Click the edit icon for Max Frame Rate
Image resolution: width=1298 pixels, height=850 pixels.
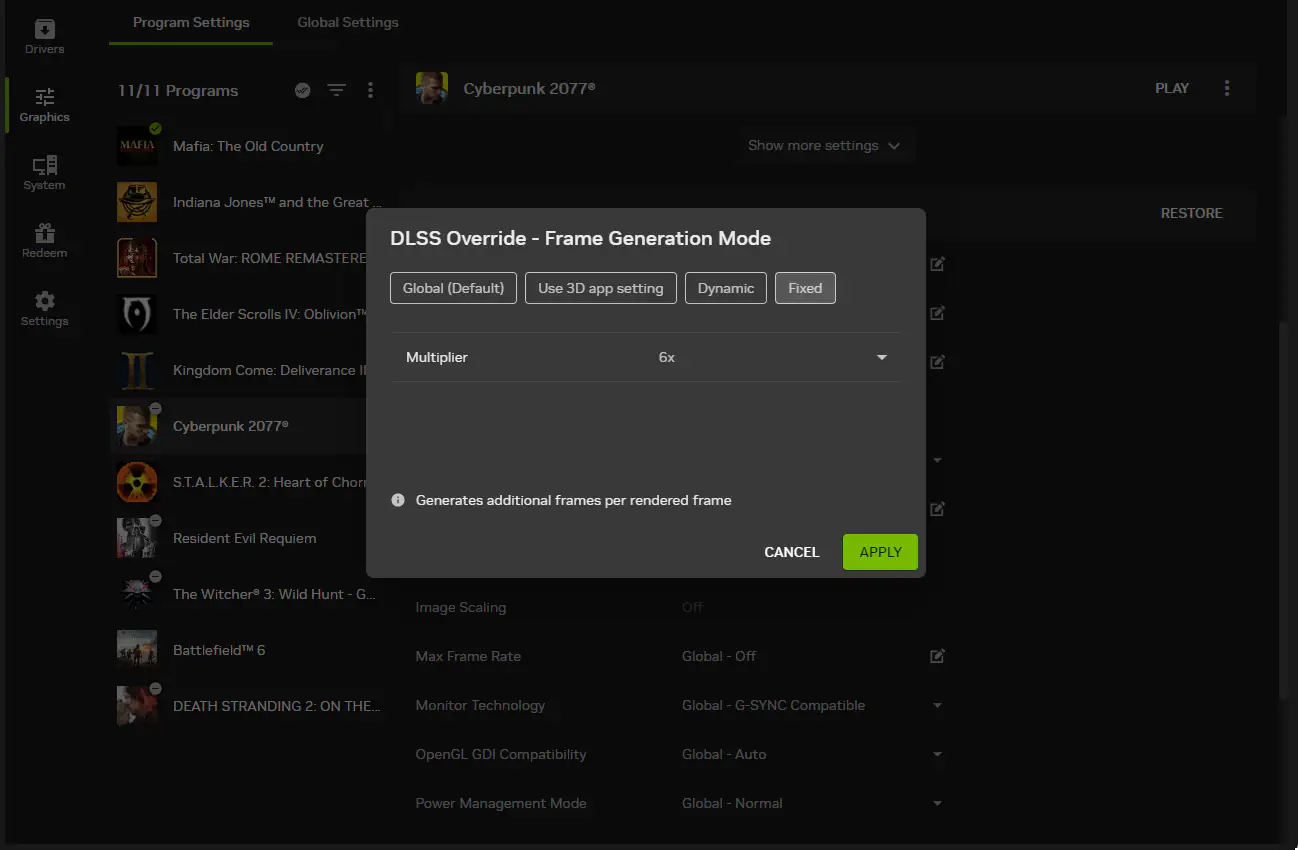(937, 656)
